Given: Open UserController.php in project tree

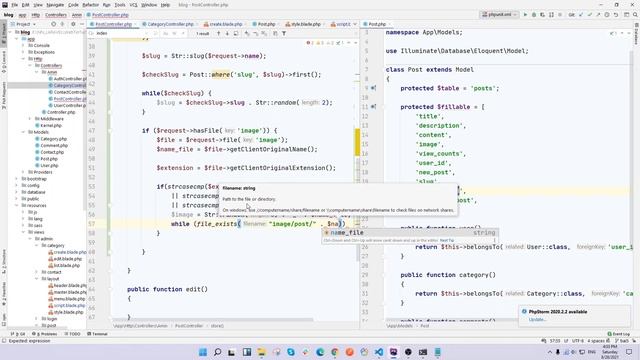Looking at the screenshot, I should (x=68, y=105).
